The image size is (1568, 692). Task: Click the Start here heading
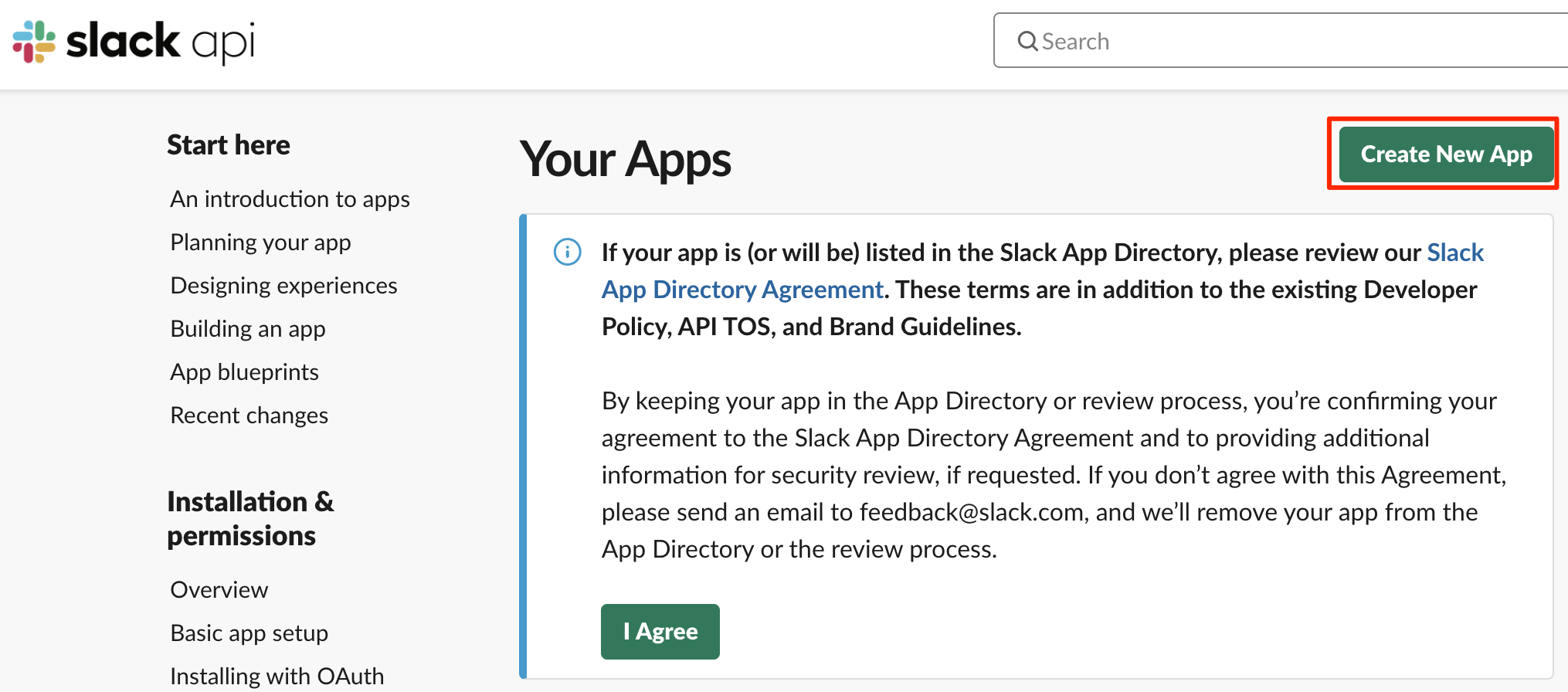[229, 145]
